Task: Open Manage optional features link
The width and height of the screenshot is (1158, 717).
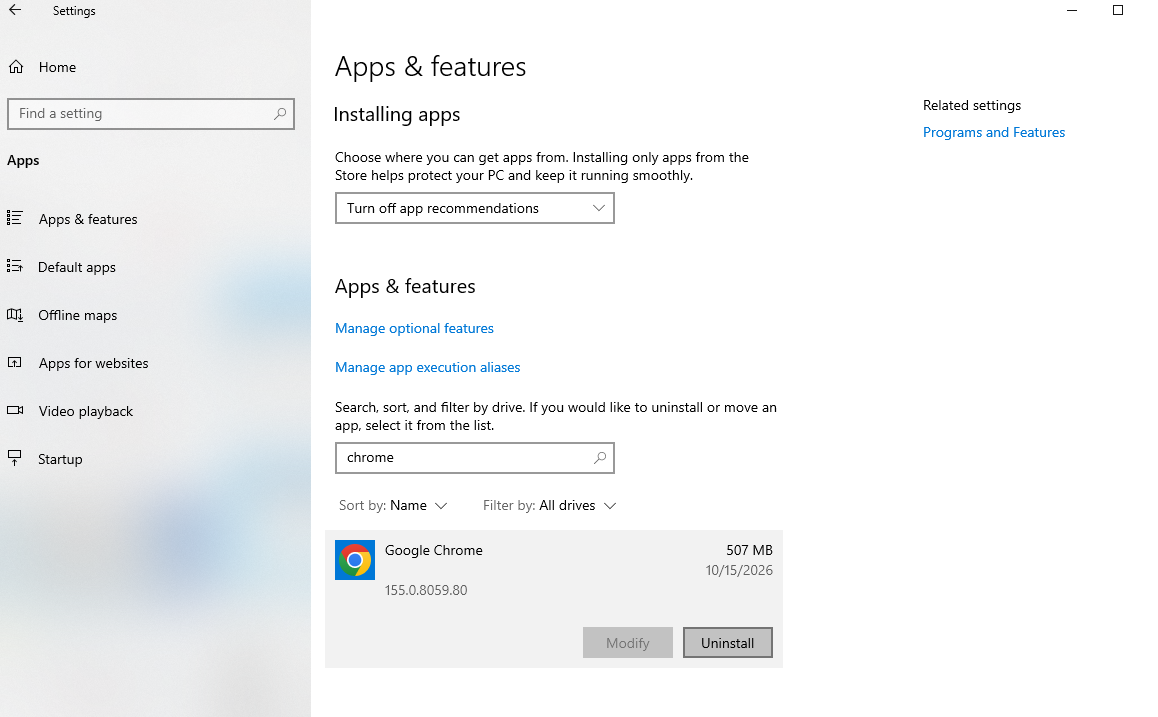Action: pyautogui.click(x=414, y=329)
